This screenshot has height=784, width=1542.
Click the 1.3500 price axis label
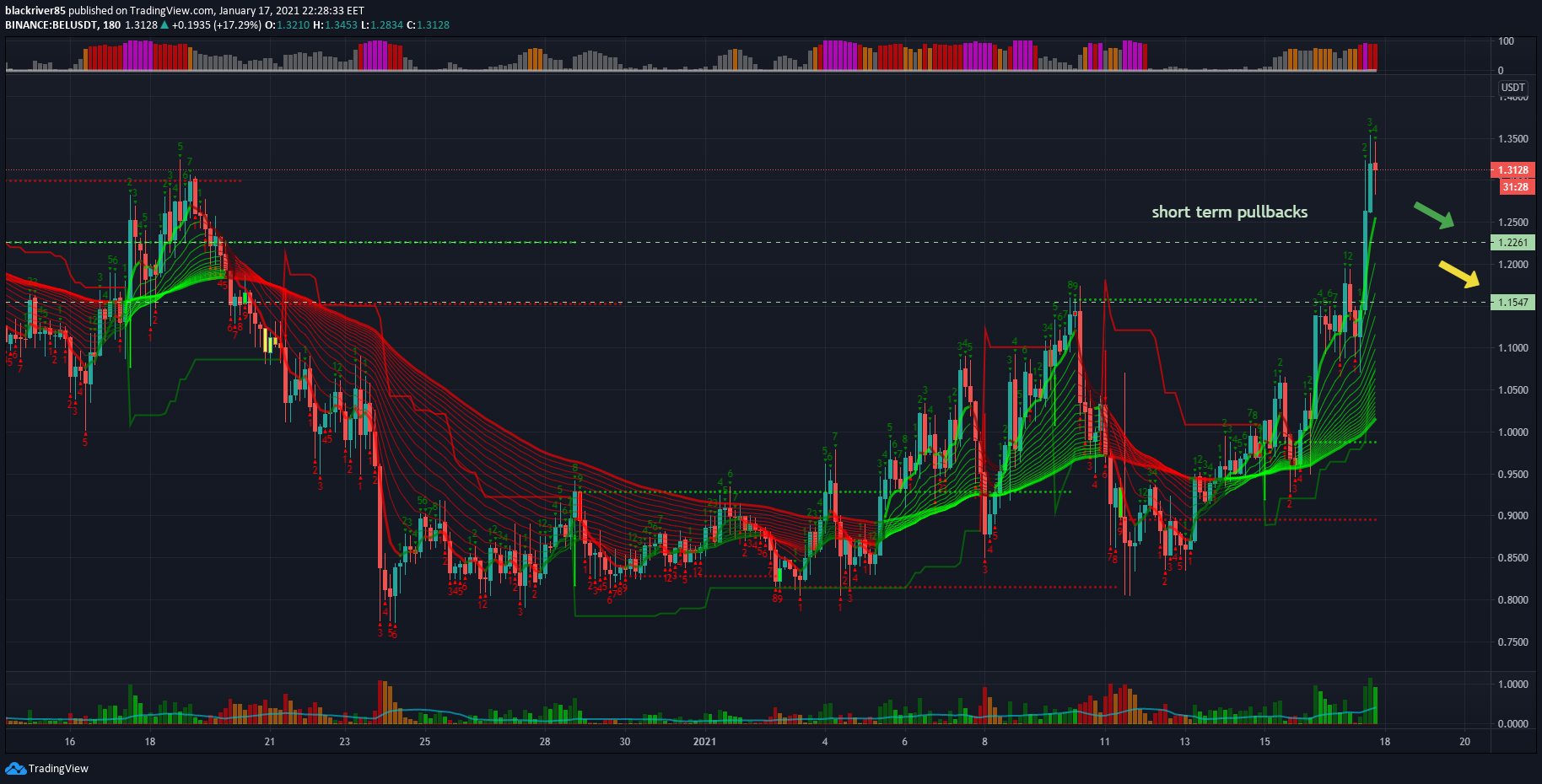[x=1512, y=139]
